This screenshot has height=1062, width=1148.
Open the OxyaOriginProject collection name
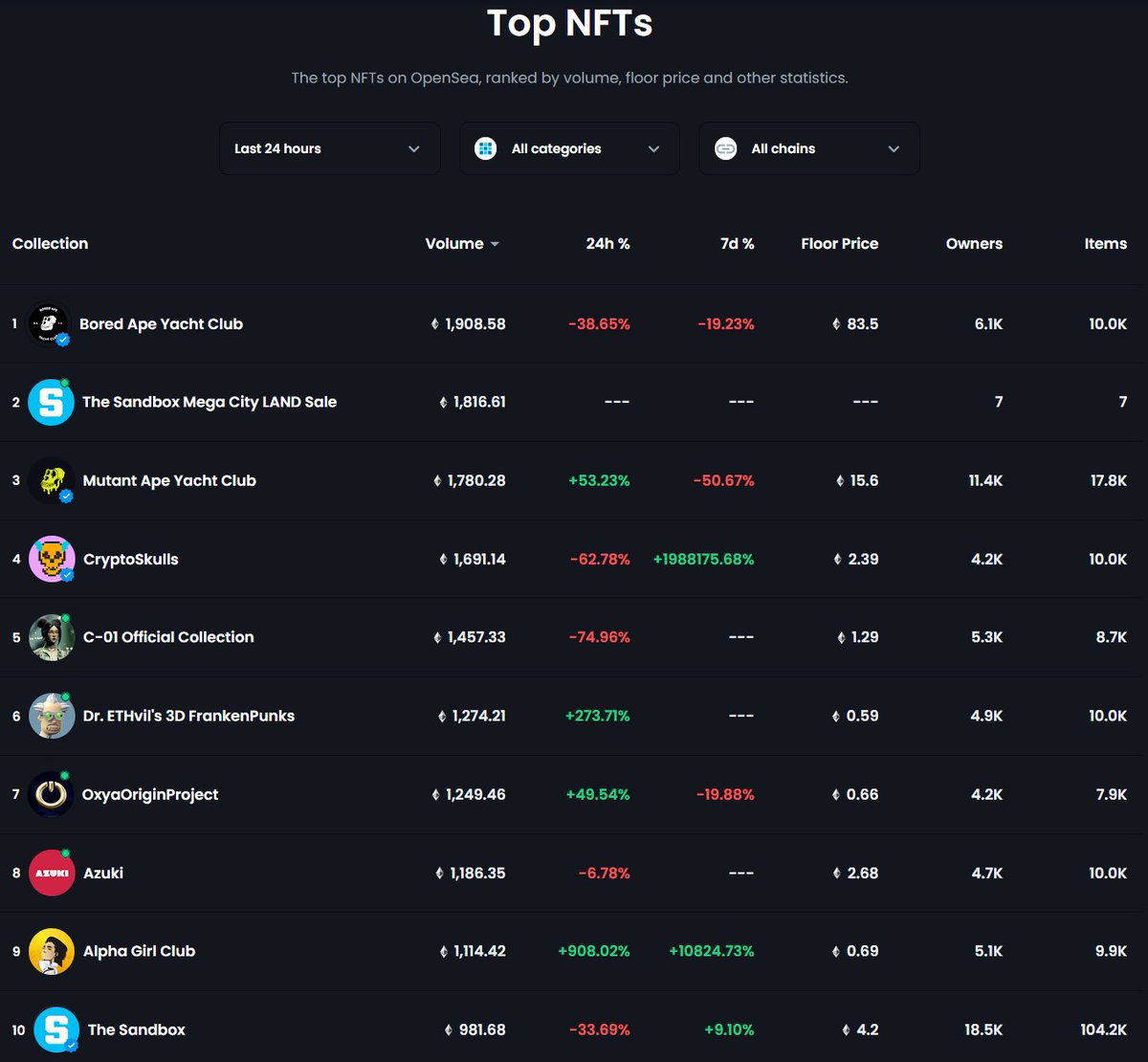point(150,794)
